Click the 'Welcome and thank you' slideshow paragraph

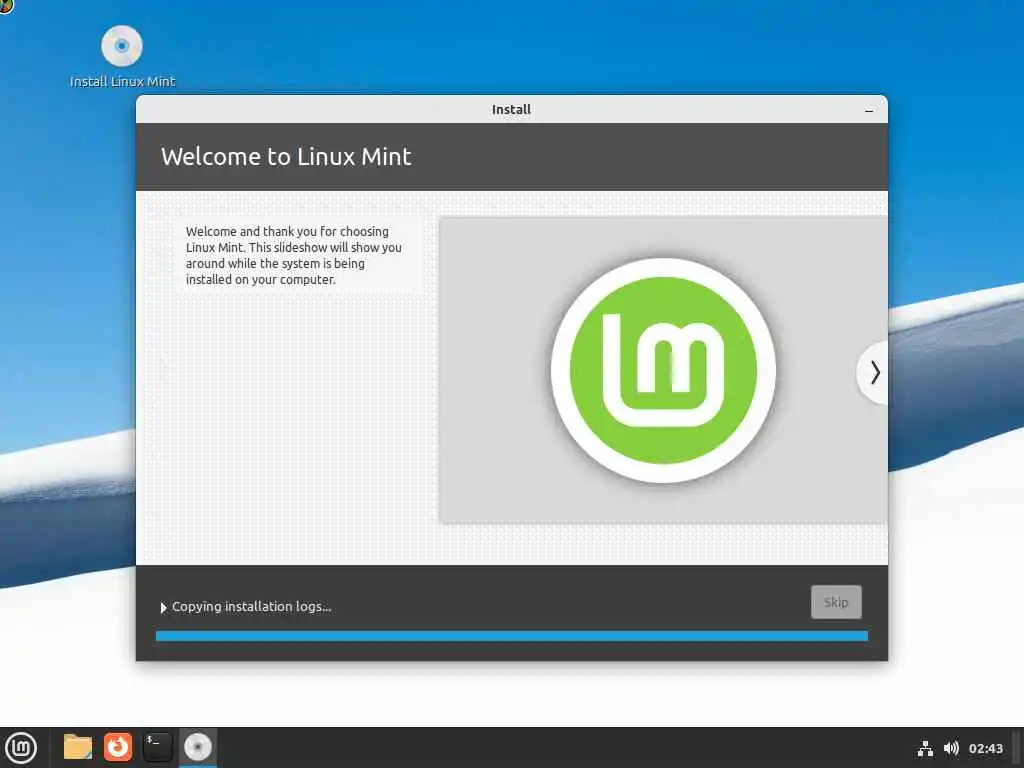[x=294, y=255]
